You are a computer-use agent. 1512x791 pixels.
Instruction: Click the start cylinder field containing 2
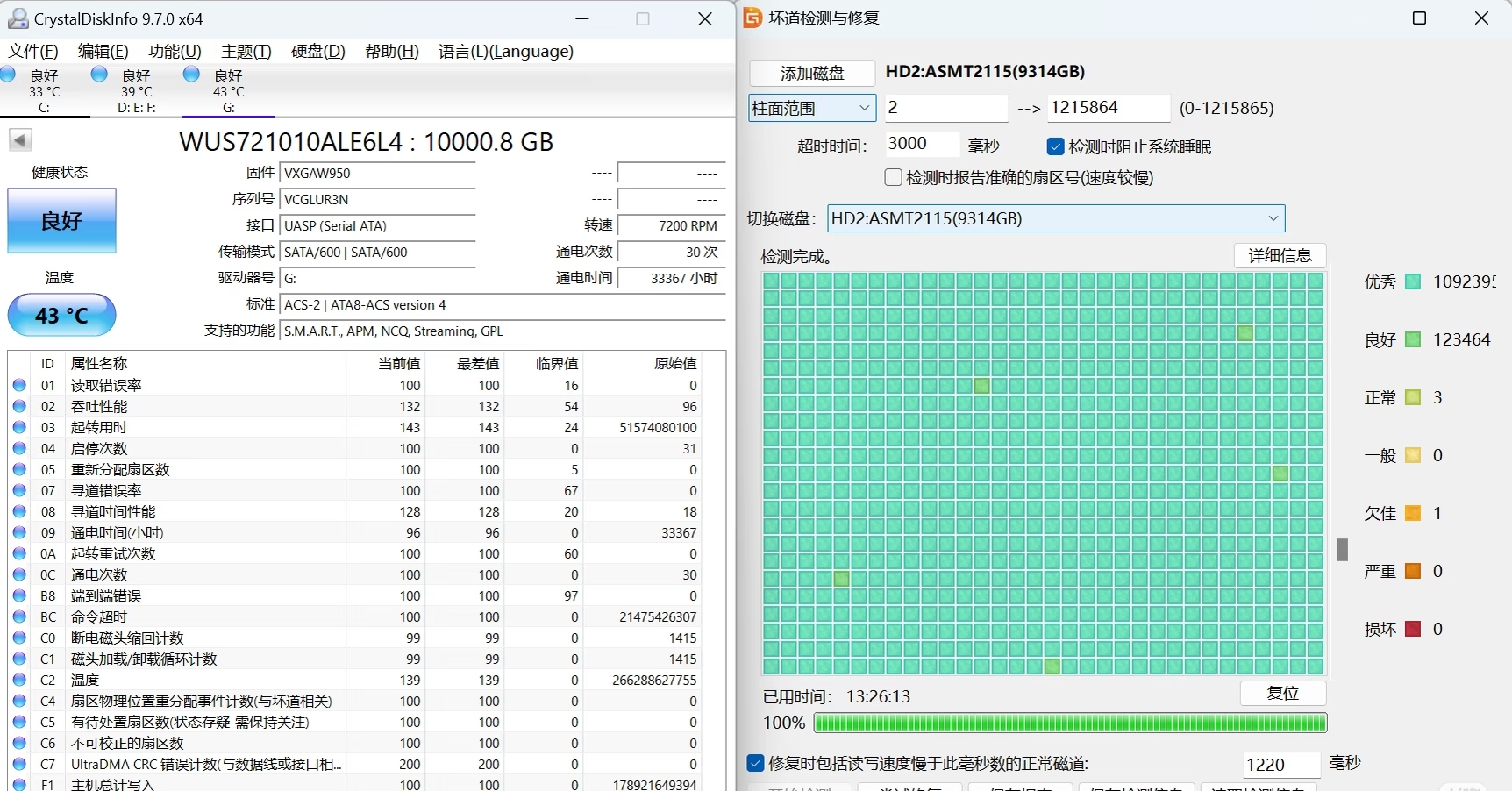coord(946,108)
